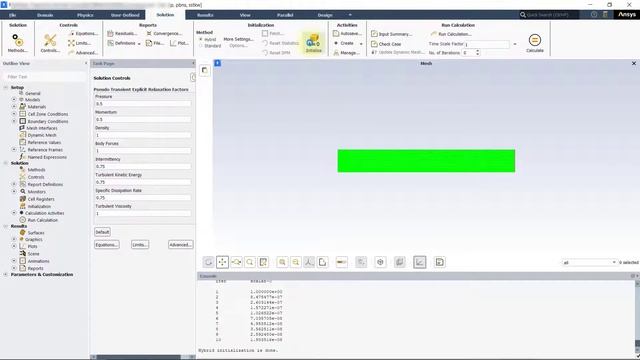Switch to the Domain ribbon tab
Viewport: 640px width, 360px height.
coord(45,15)
